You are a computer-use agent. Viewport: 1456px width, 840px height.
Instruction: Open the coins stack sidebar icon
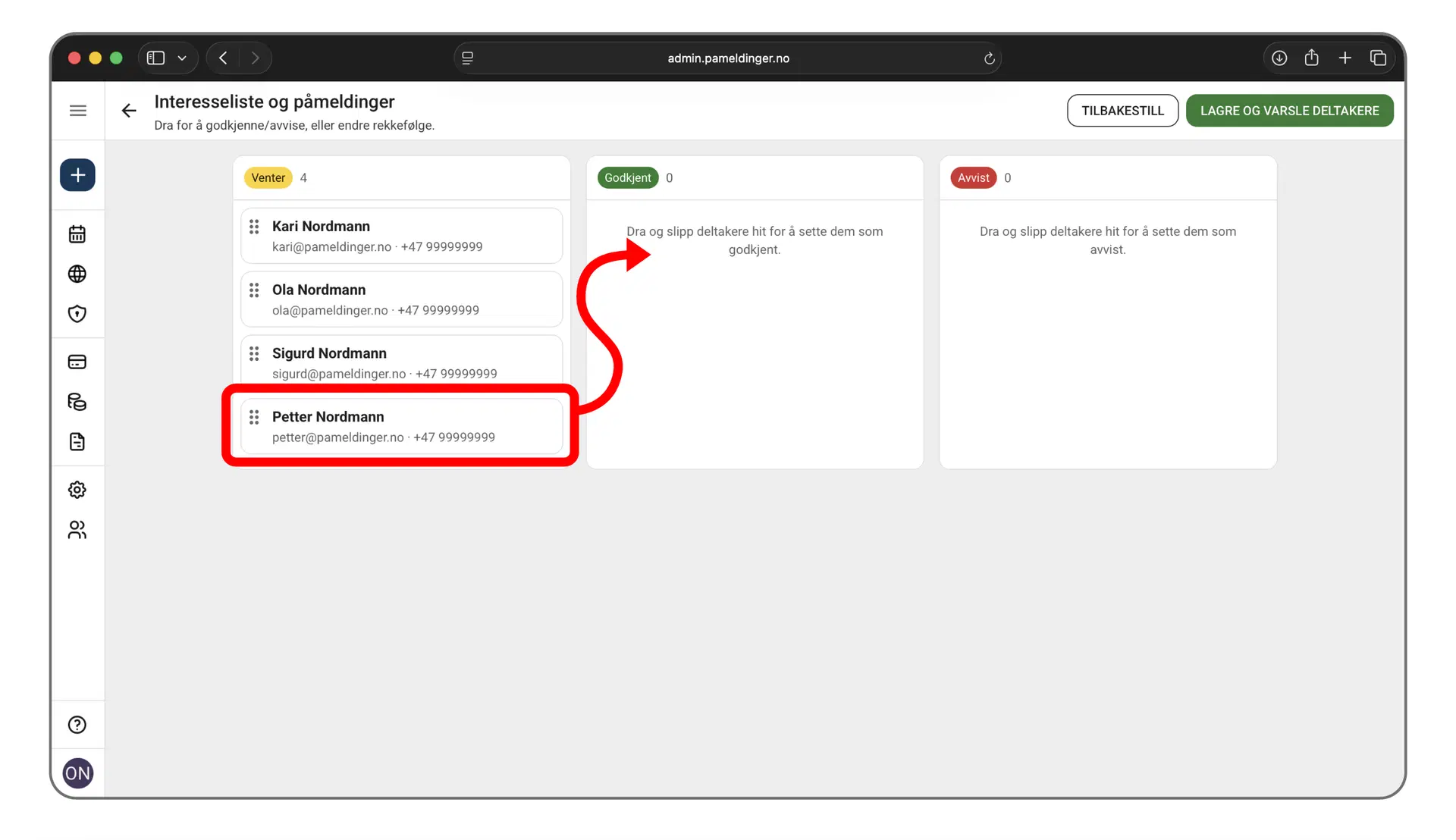tap(77, 402)
